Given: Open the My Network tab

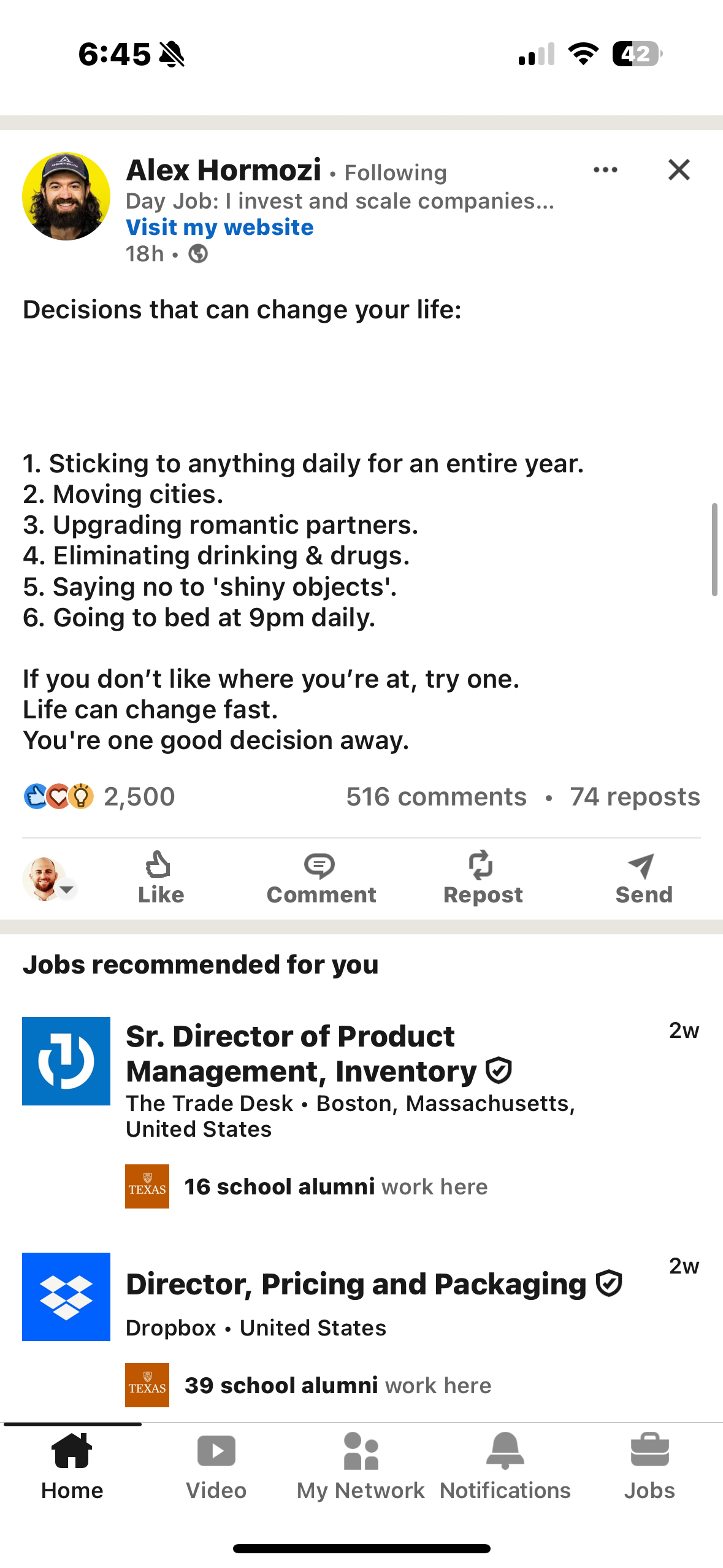Looking at the screenshot, I should pos(361,1466).
